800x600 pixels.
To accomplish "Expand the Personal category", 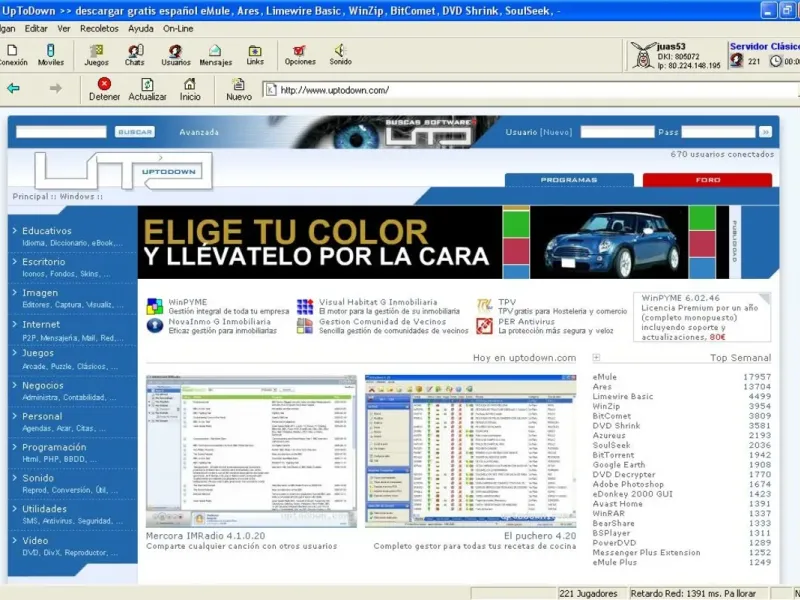I will [42, 416].
